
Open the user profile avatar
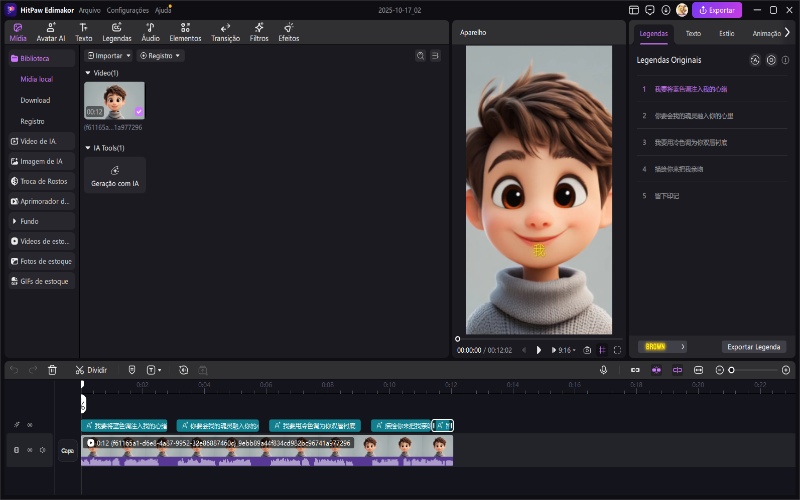click(x=682, y=10)
